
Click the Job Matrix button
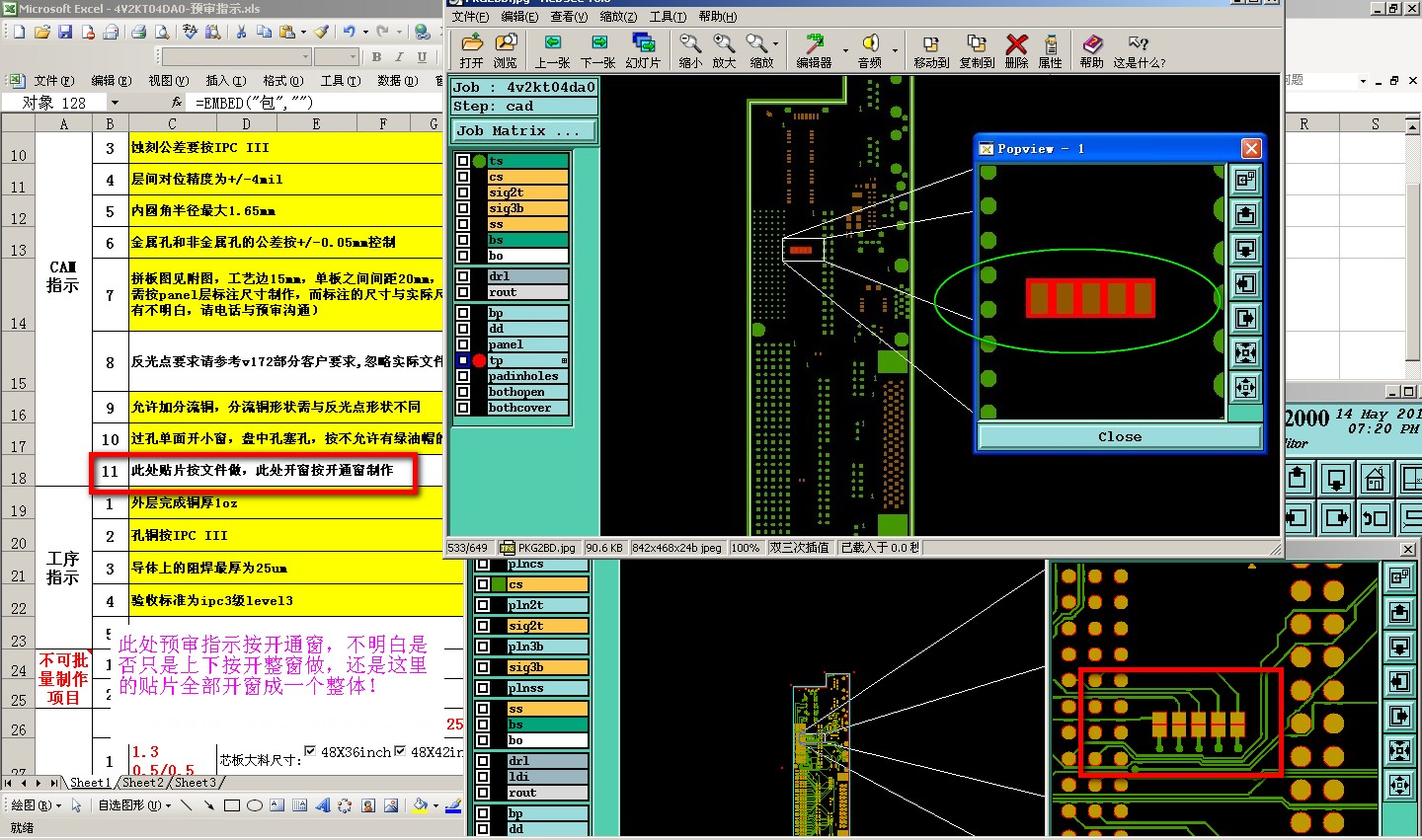tap(524, 130)
